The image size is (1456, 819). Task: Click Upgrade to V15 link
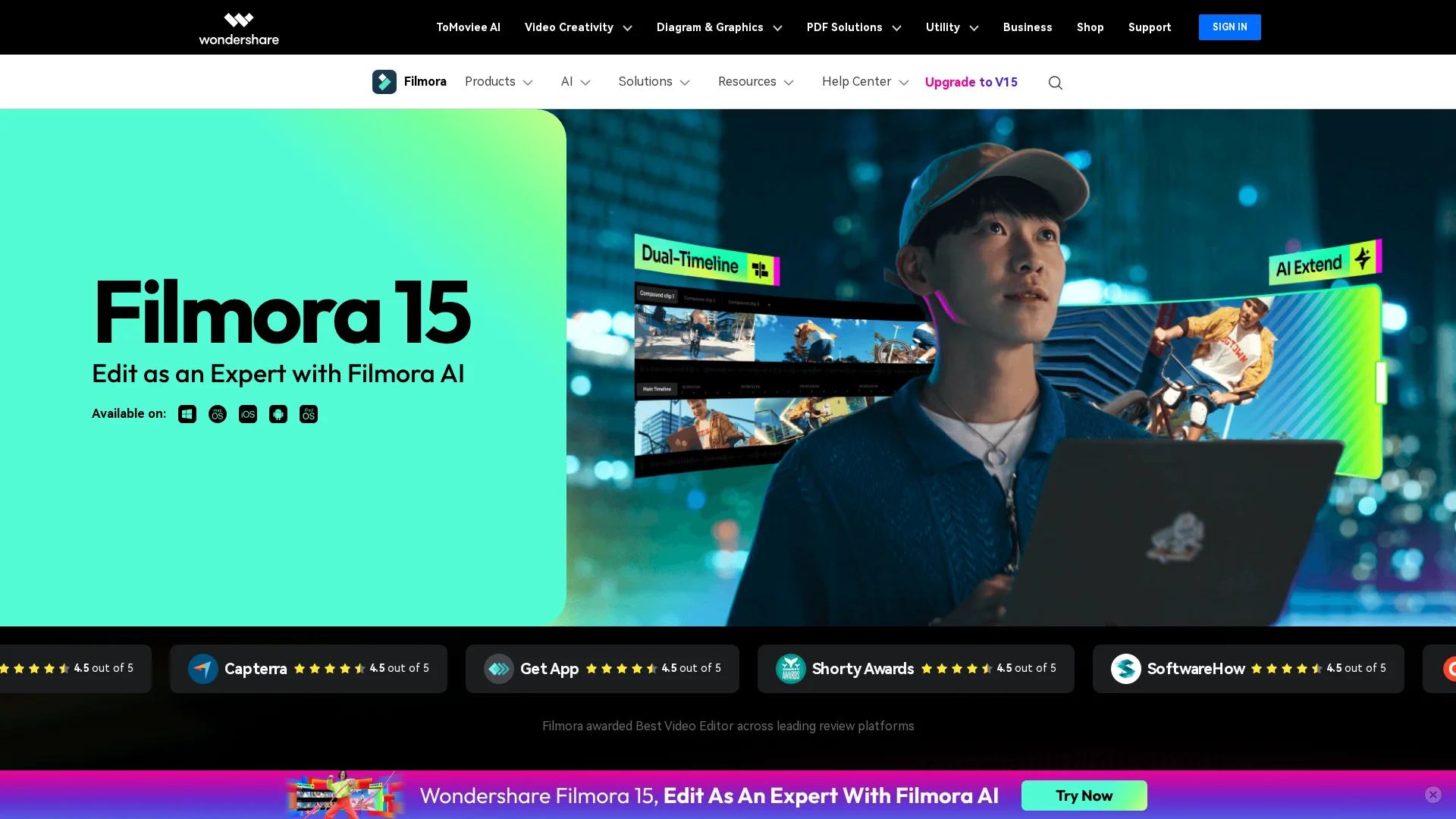pos(971,82)
